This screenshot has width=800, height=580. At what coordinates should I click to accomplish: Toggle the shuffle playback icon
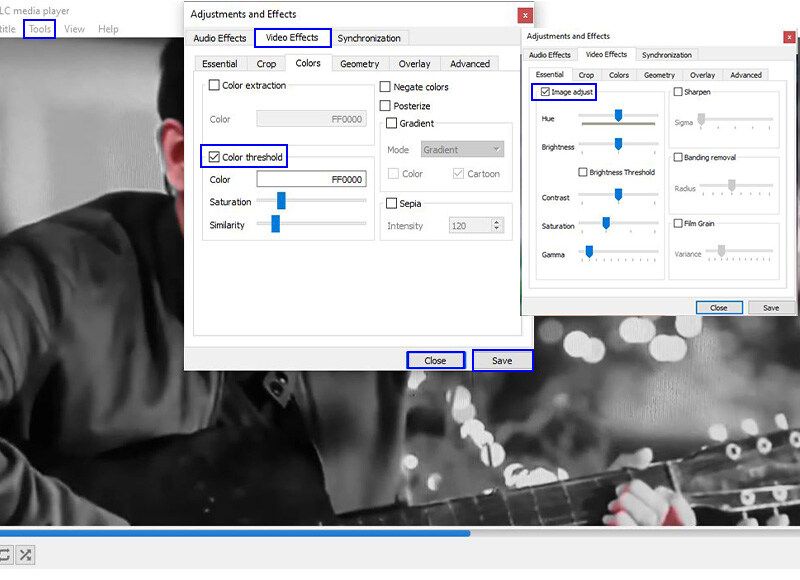[26, 554]
